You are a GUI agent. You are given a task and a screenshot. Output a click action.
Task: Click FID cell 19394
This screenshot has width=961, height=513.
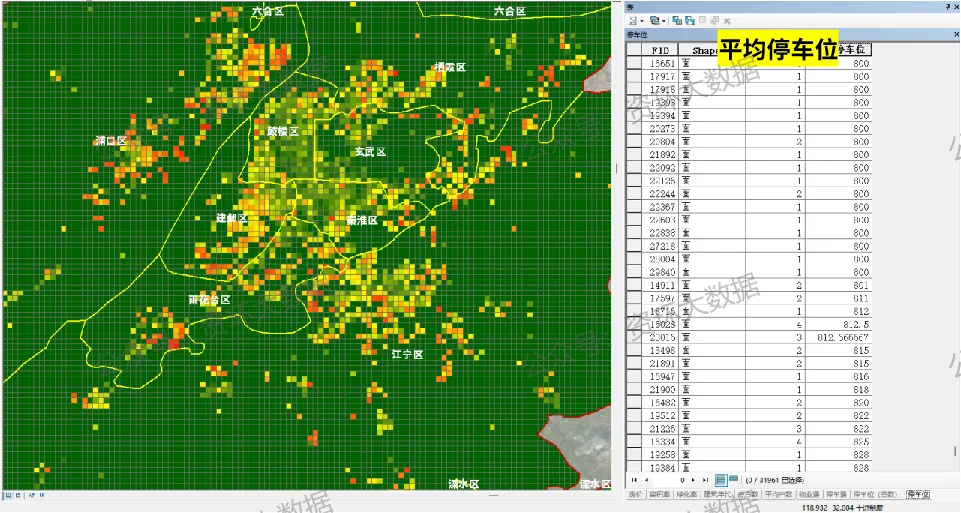(x=662, y=115)
